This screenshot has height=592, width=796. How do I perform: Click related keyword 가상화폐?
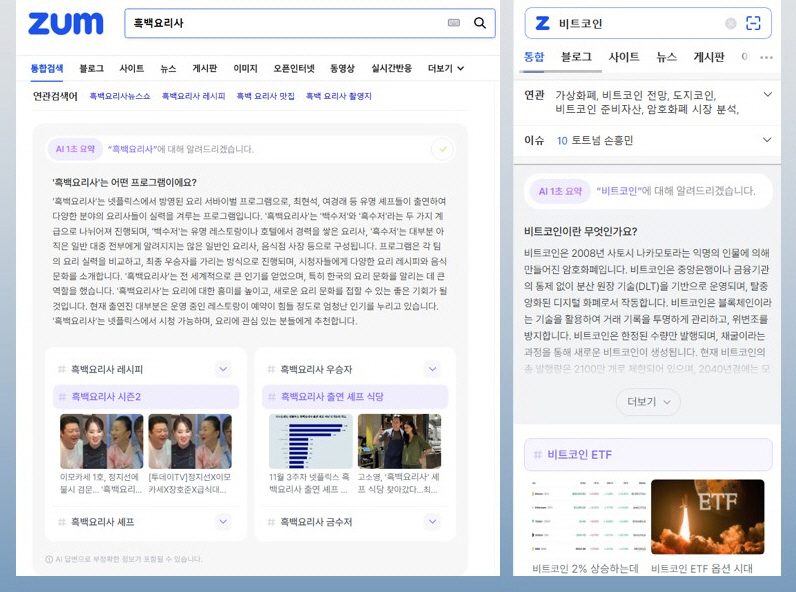576,95
